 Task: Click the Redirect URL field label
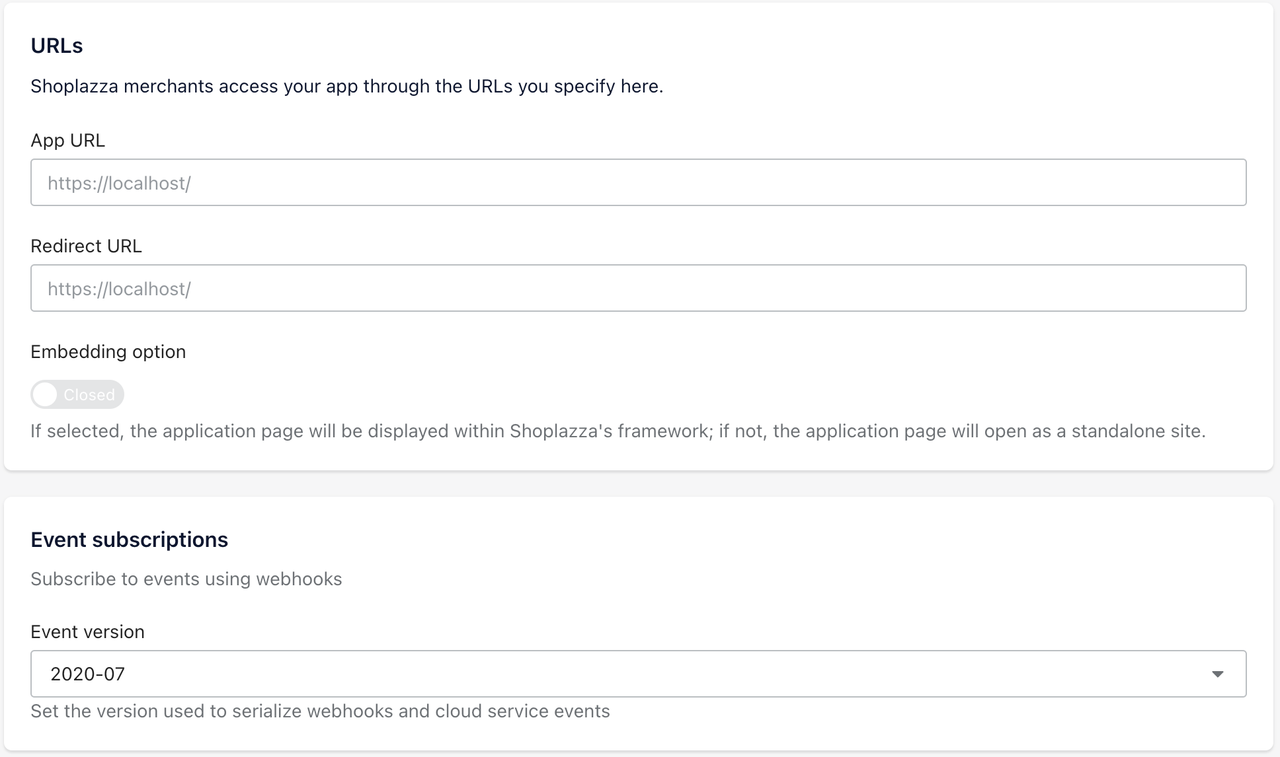(x=86, y=246)
